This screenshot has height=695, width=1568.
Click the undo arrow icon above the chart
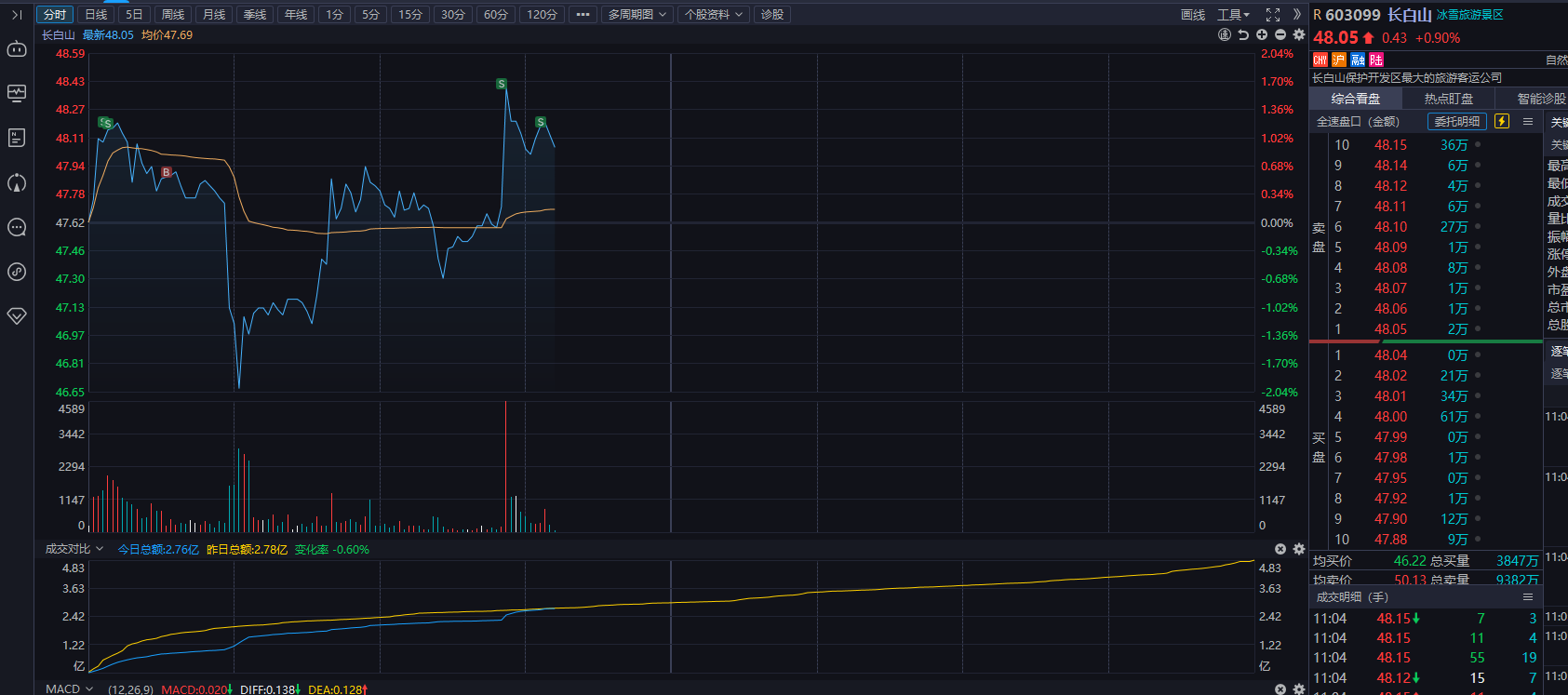coord(1243,34)
